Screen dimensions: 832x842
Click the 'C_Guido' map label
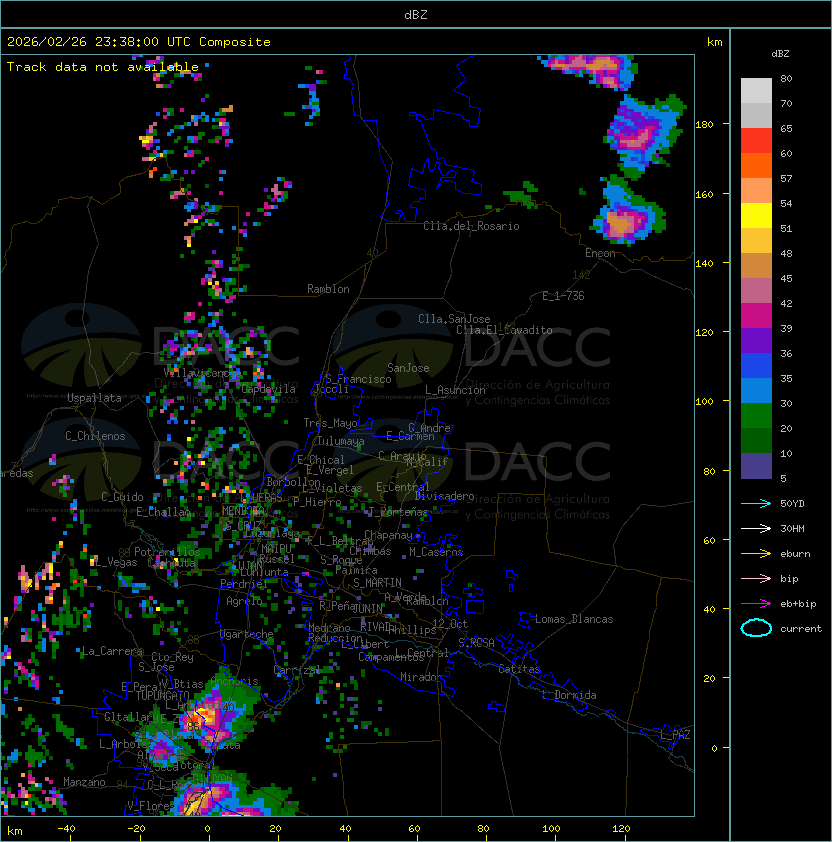(122, 497)
